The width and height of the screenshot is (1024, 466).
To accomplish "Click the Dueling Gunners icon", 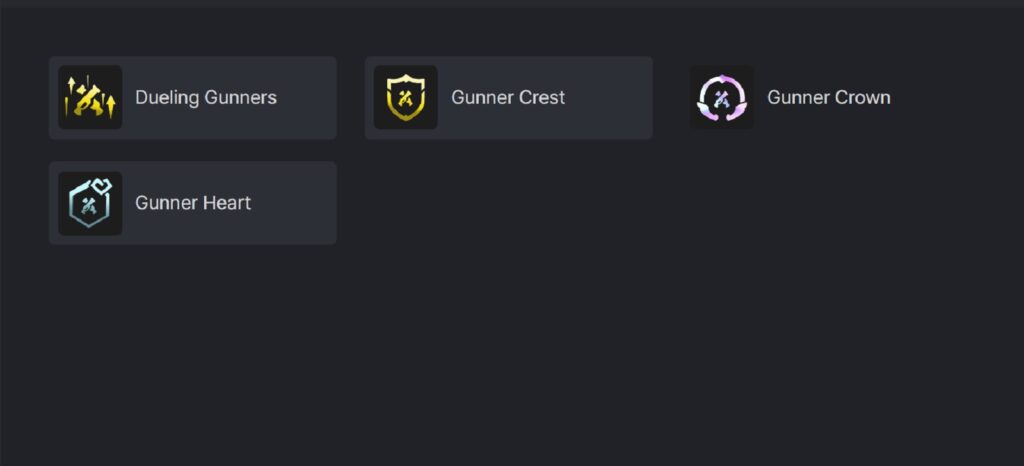I will click(x=90, y=98).
